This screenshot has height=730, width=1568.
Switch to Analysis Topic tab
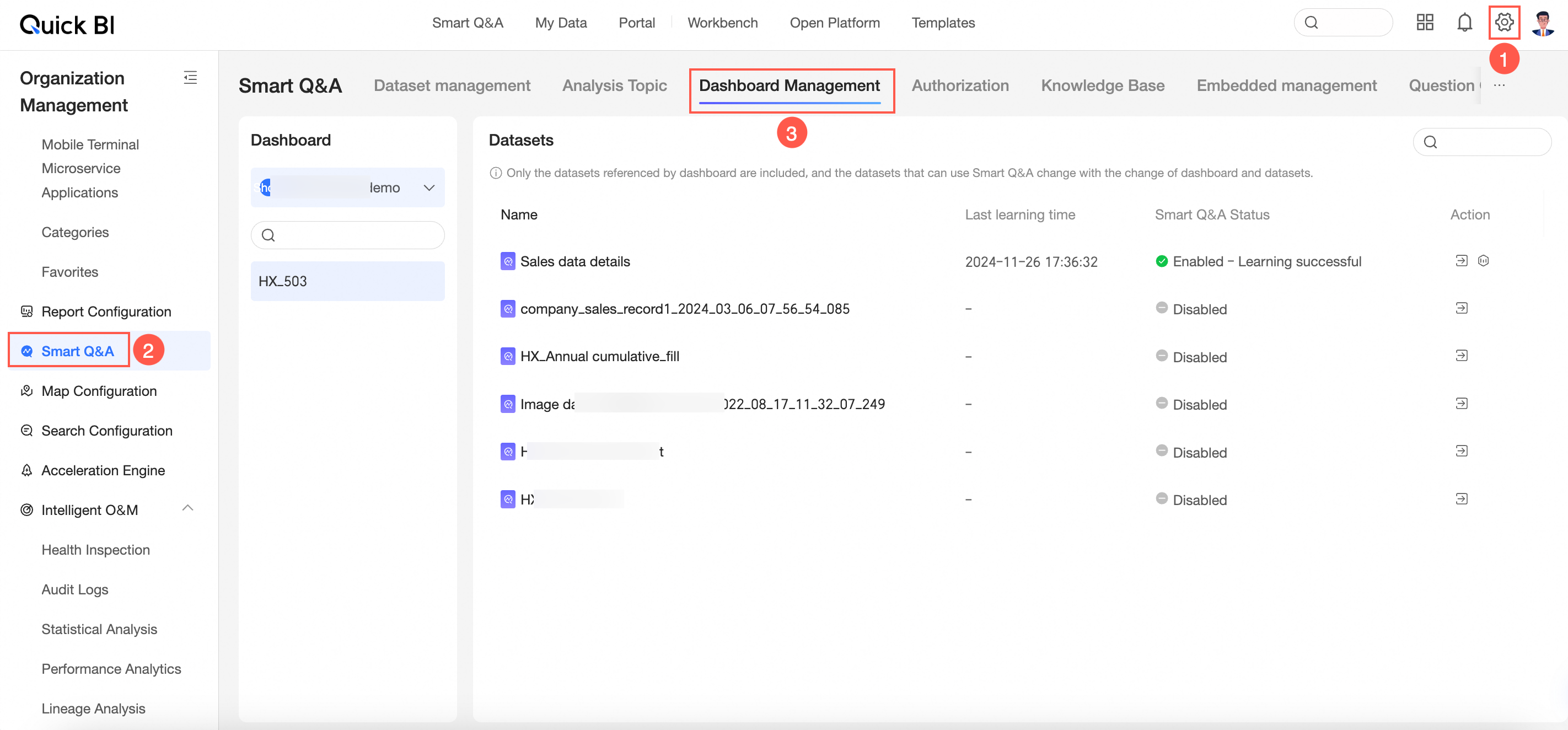coord(614,85)
